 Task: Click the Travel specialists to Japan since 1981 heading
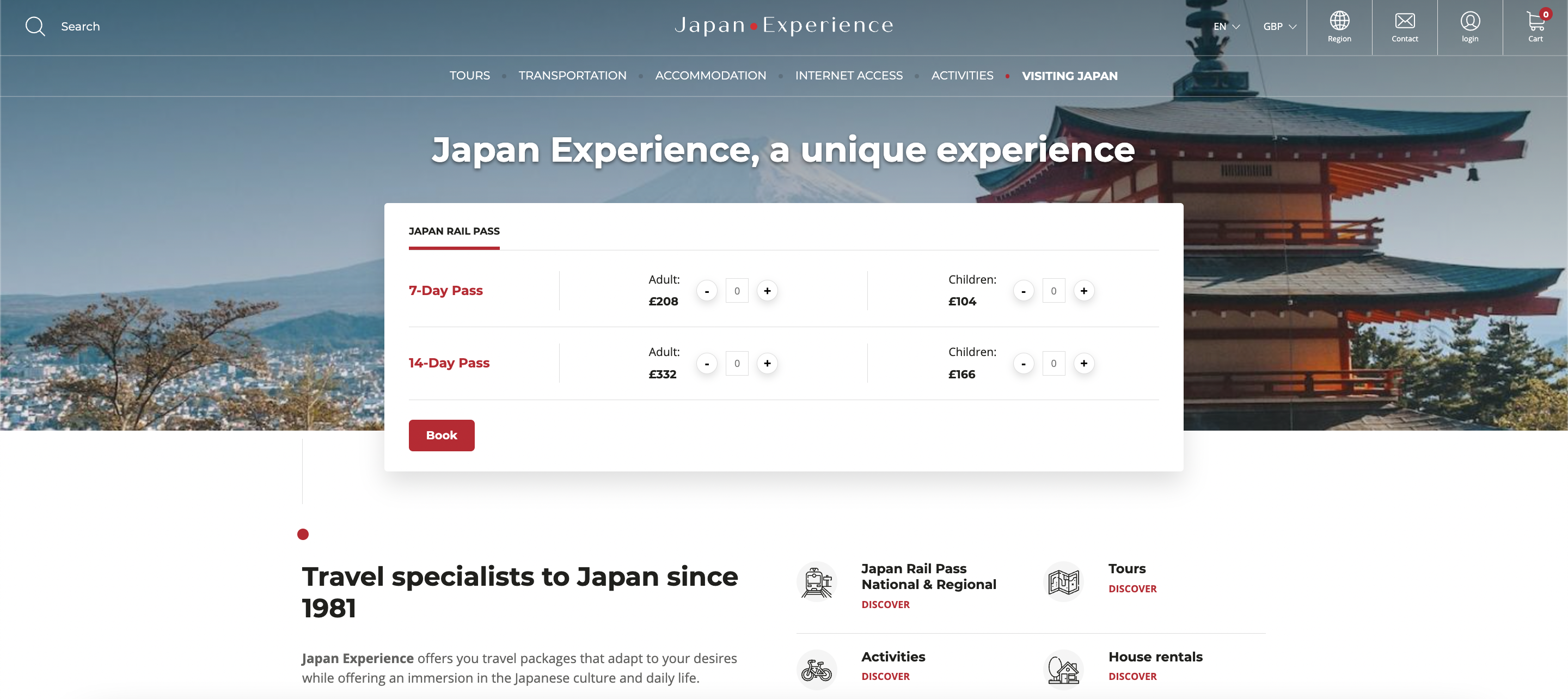tap(520, 592)
